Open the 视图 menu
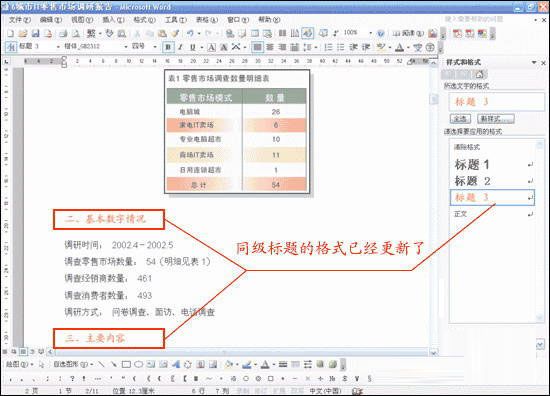The width and height of the screenshot is (550, 396). click(82, 20)
